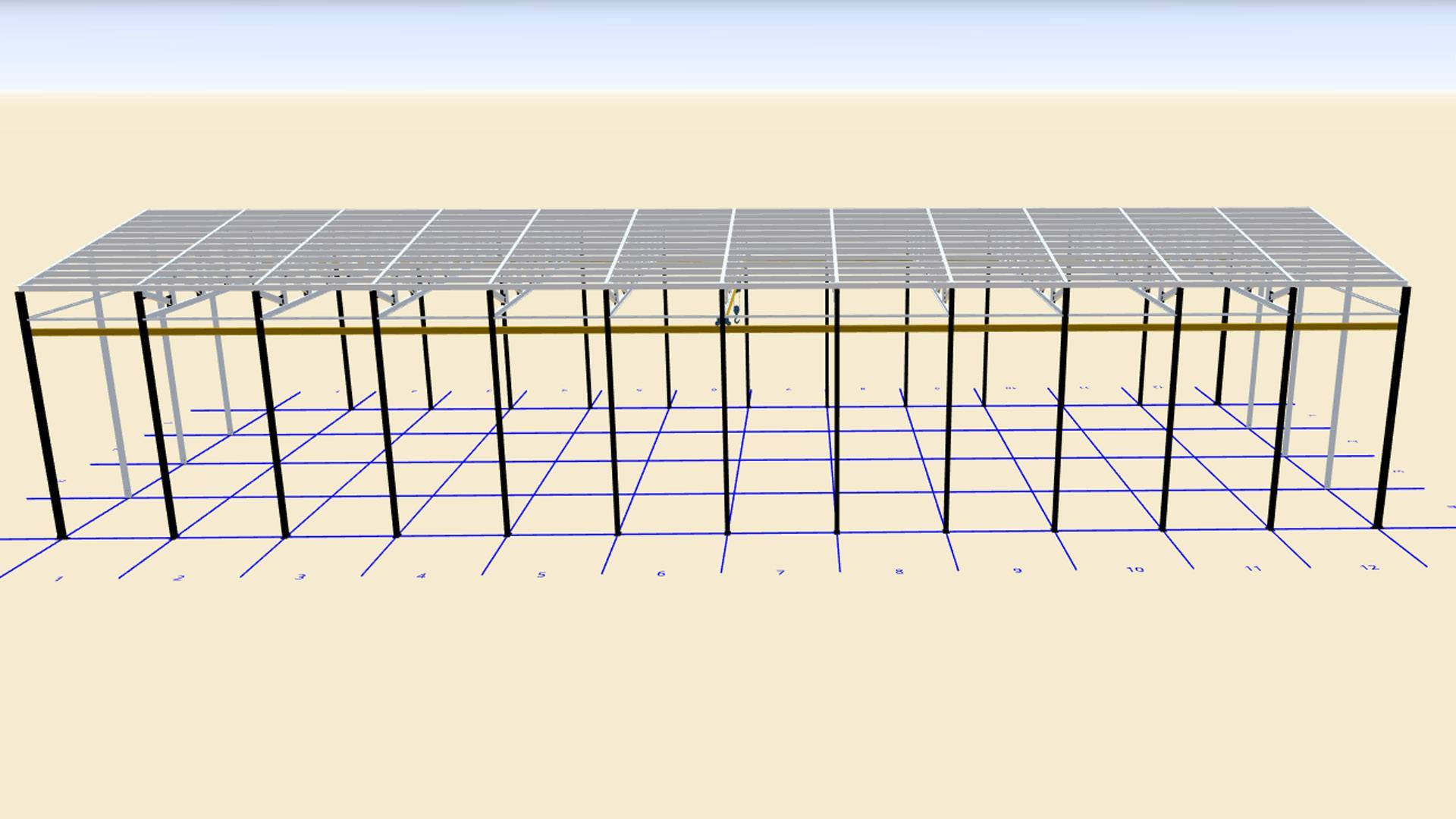This screenshot has width=1456, height=819.
Task: Click grid axis label 3
Action: point(300,577)
